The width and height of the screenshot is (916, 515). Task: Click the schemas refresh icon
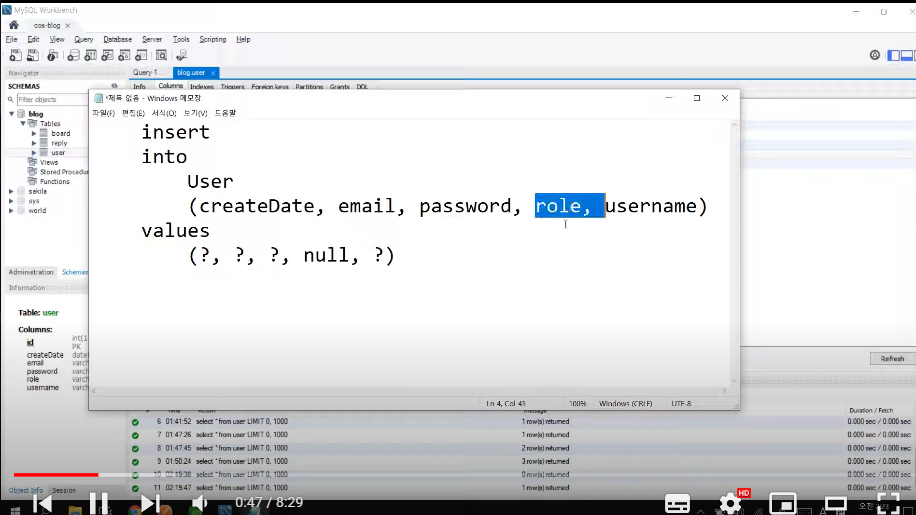(114, 86)
